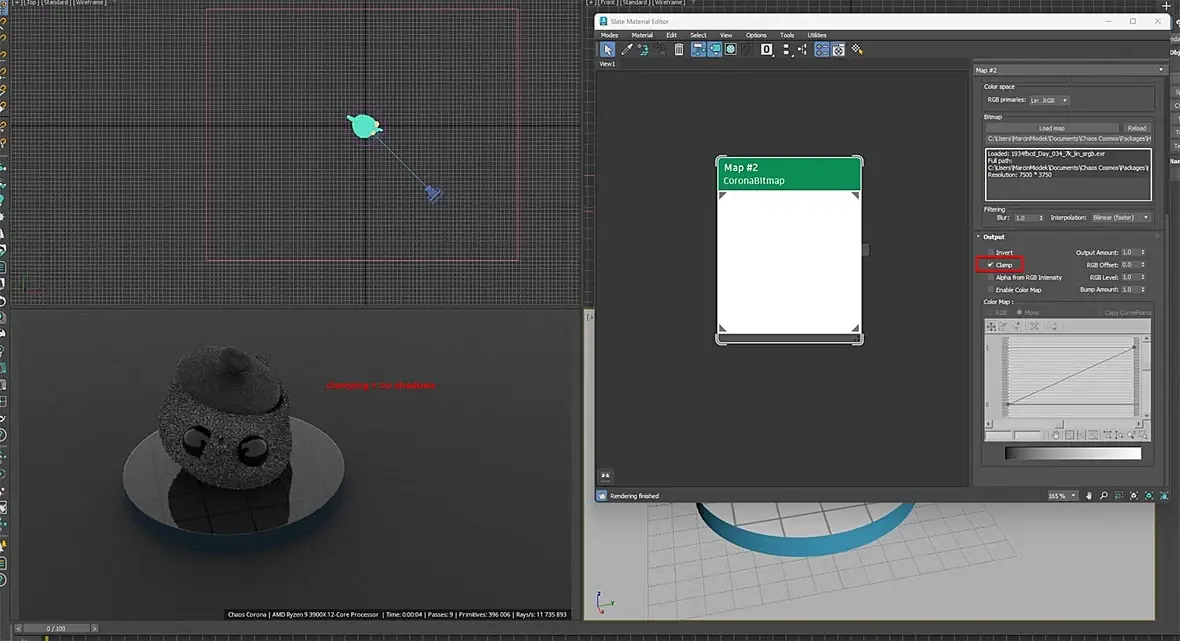Open the RGB primaries dropdown
1180x641 pixels.
coord(1049,100)
